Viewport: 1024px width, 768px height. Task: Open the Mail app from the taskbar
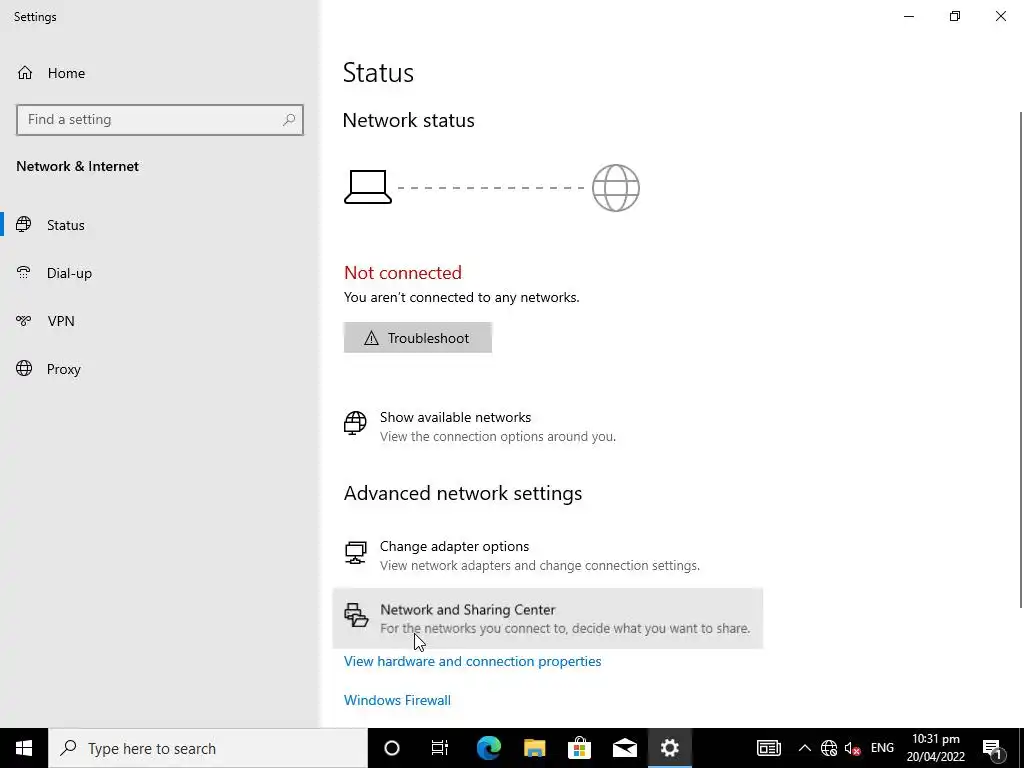coord(625,748)
